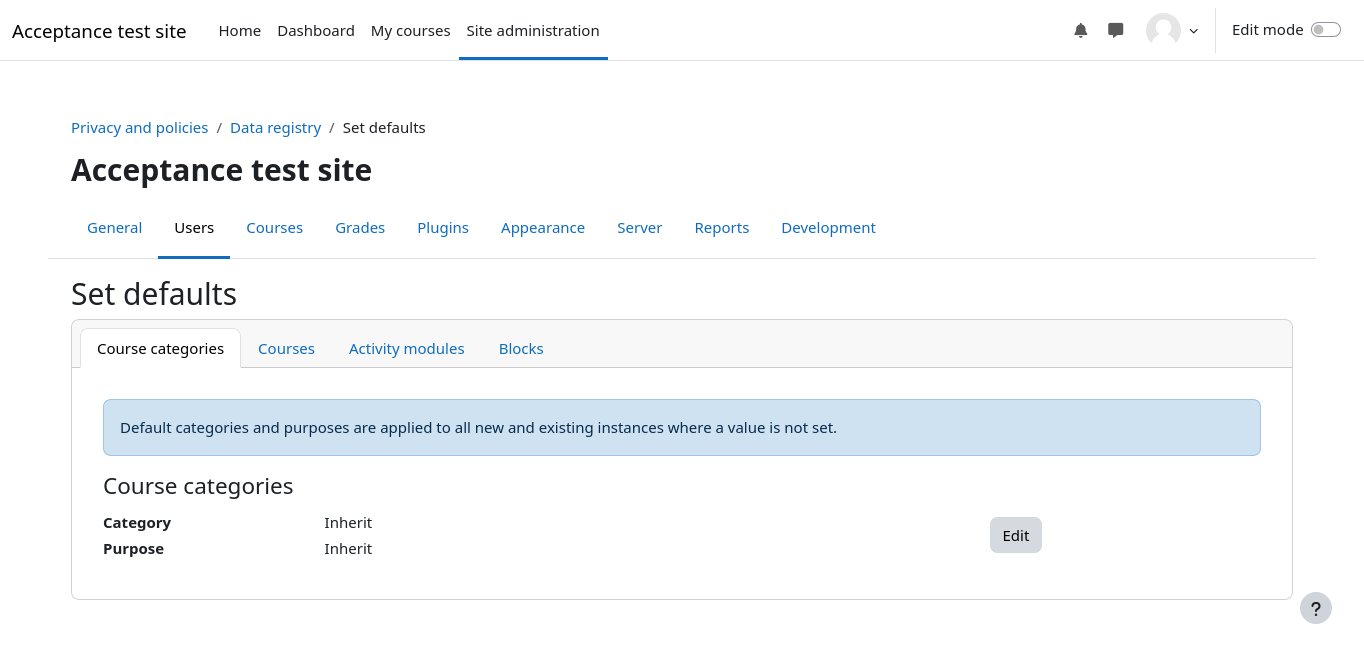The width and height of the screenshot is (1364, 656).
Task: Select the Course categories tab
Action: pos(160,349)
